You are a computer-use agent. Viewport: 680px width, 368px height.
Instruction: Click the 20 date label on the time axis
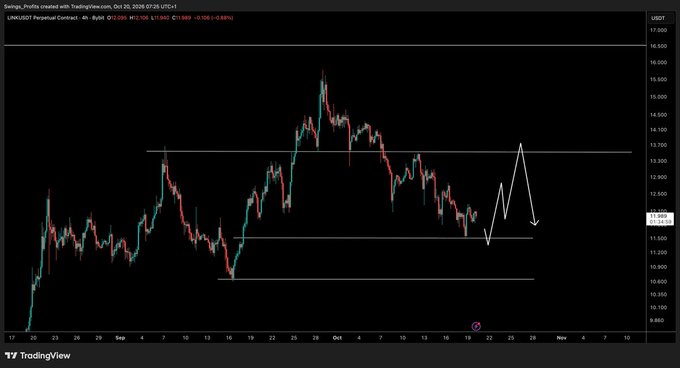pos(33,338)
